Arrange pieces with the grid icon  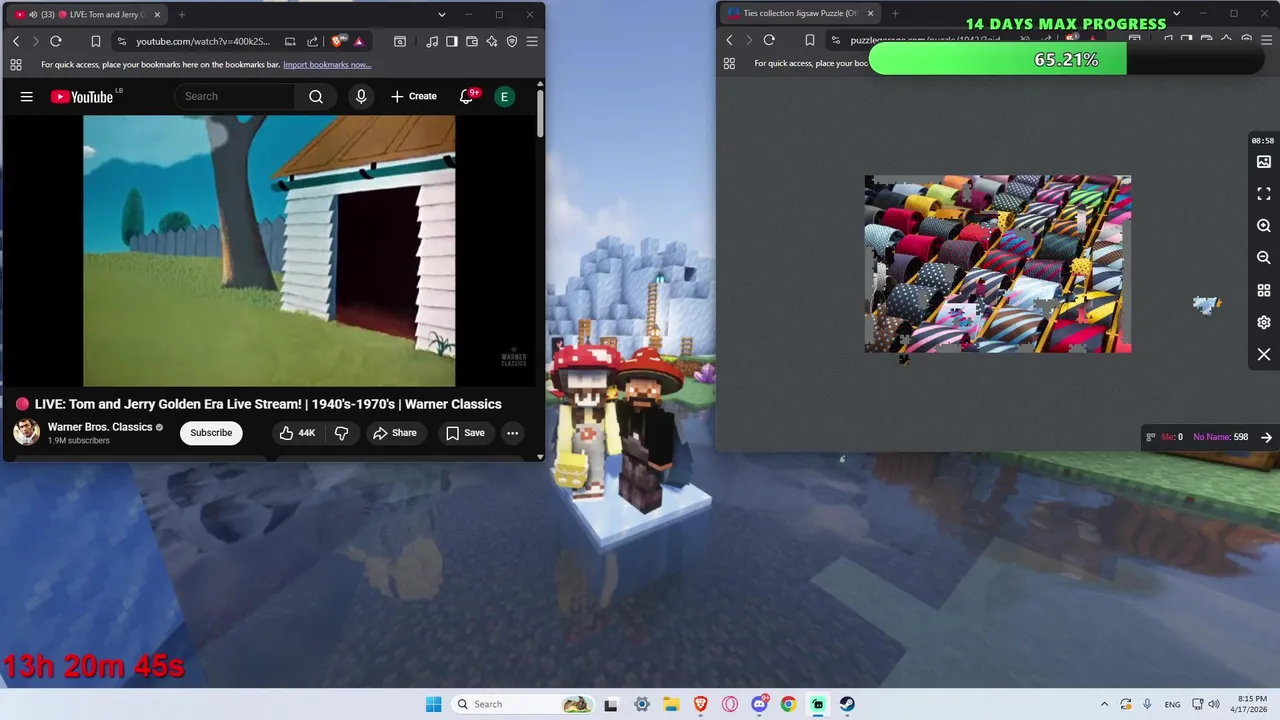(1264, 290)
